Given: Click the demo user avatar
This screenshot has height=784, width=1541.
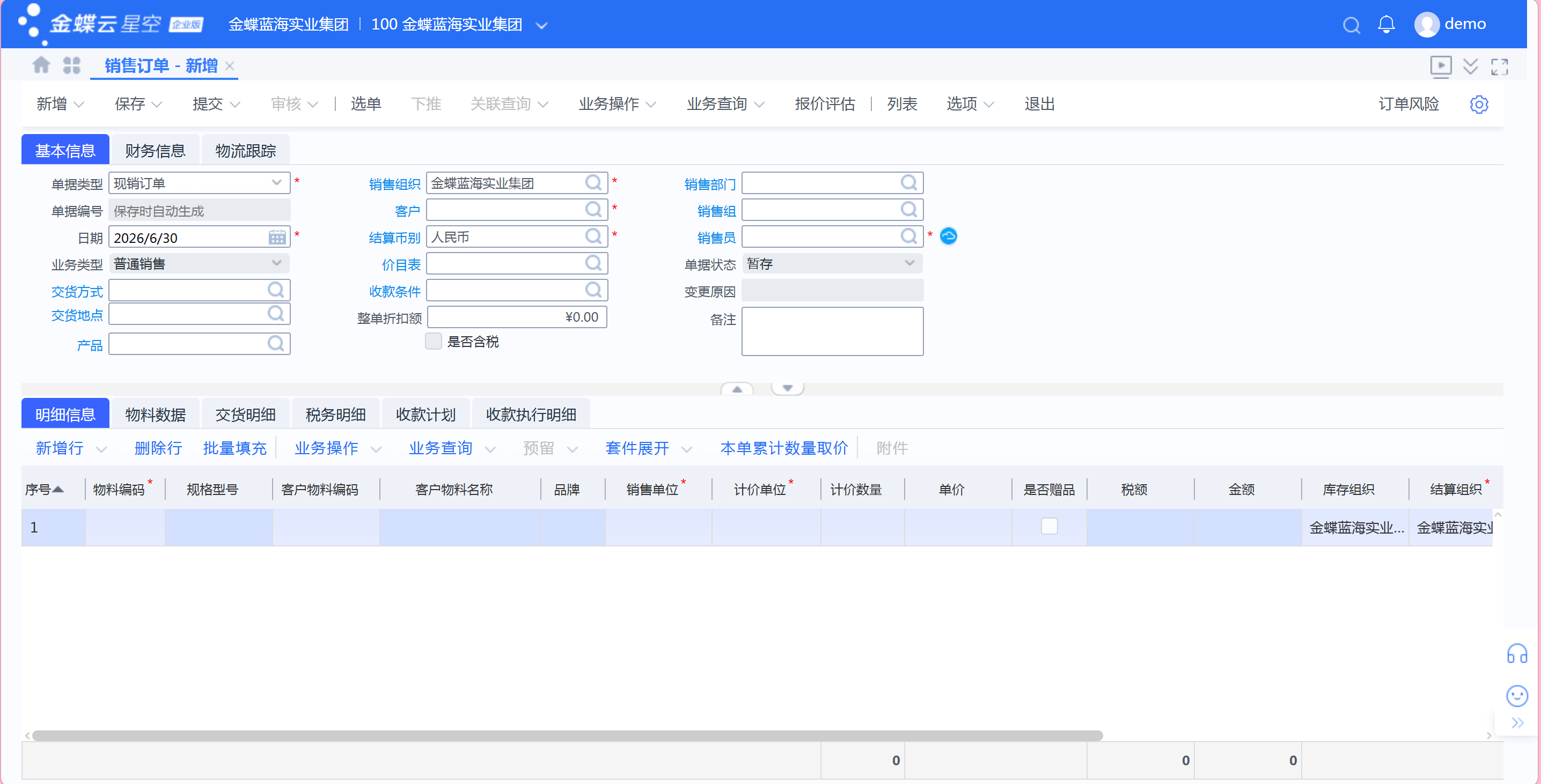Looking at the screenshot, I should pyautogui.click(x=1426, y=25).
